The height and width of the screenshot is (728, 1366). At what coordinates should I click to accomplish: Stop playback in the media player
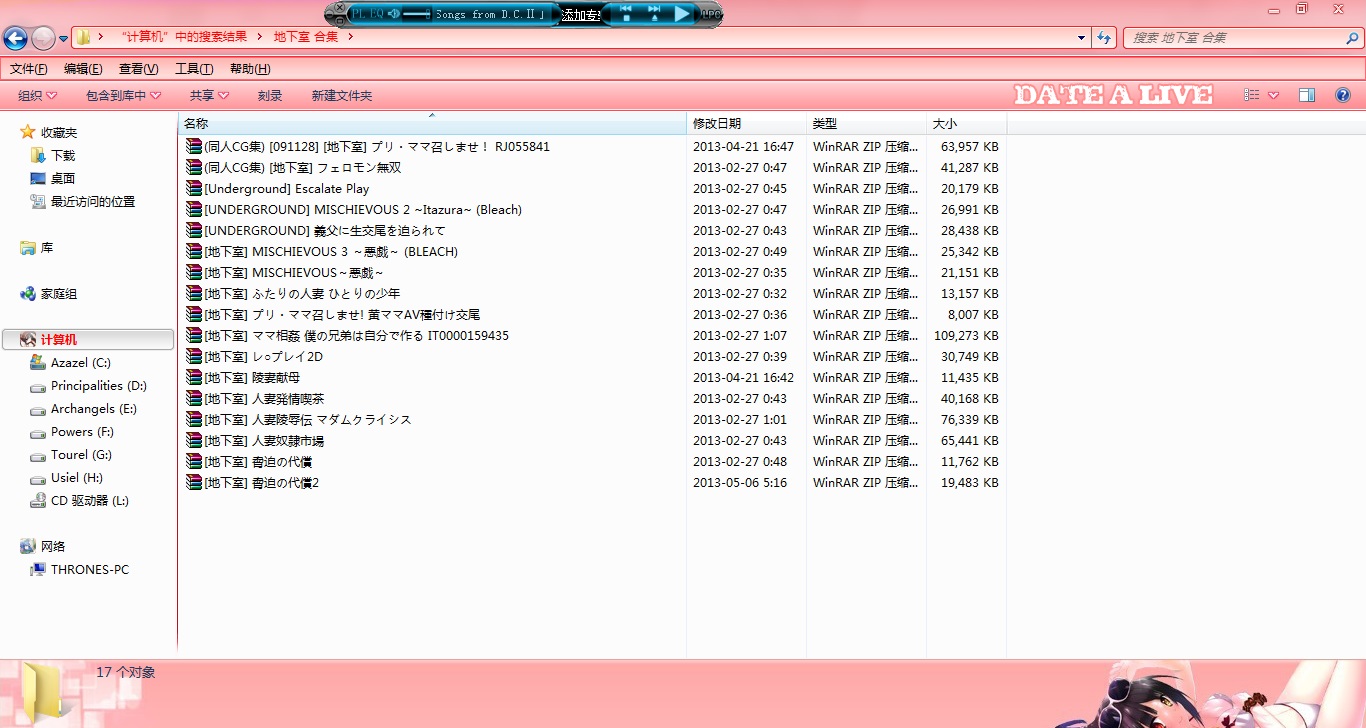click(x=626, y=18)
